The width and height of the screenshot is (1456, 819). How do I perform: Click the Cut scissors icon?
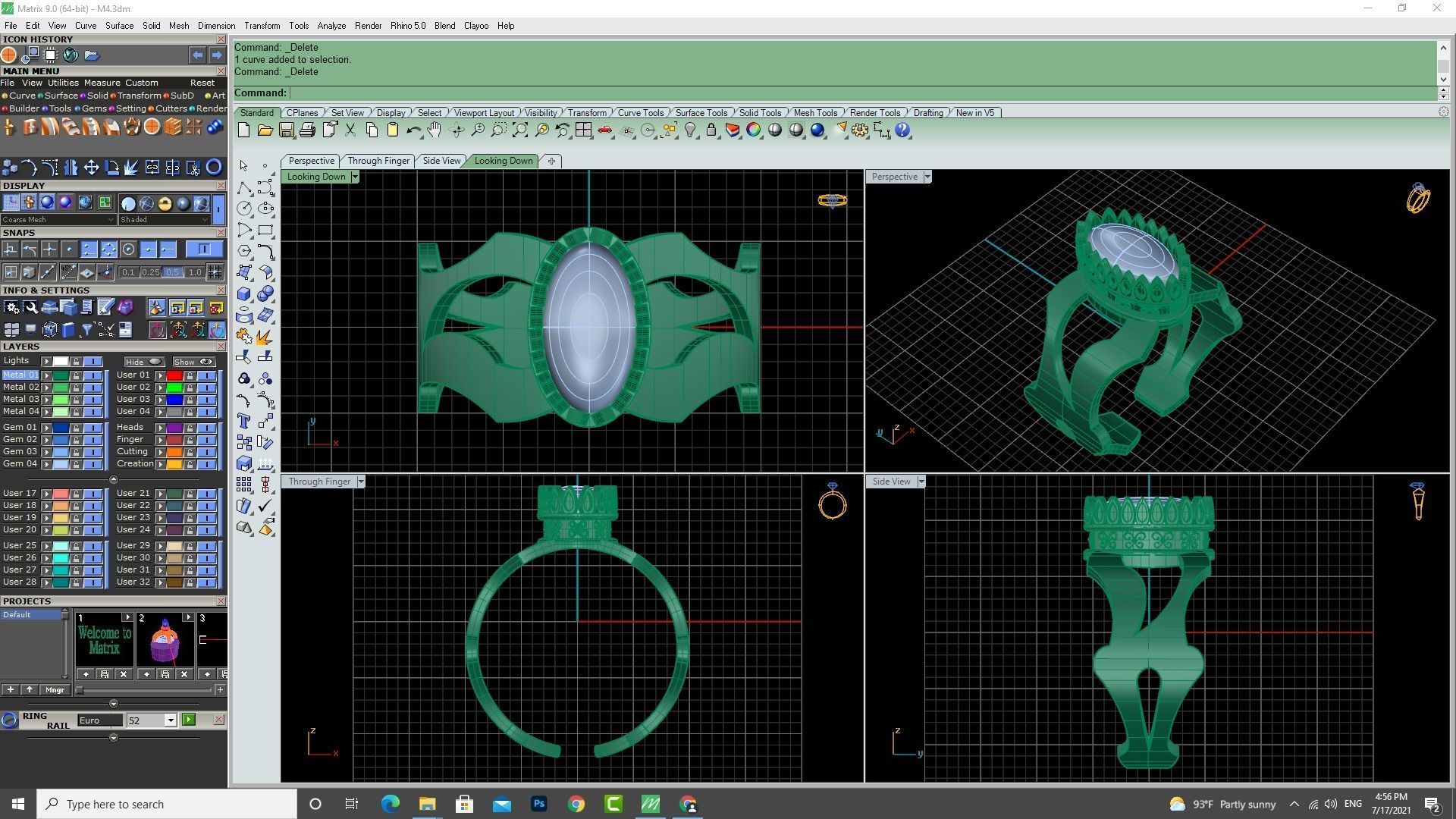[x=350, y=130]
